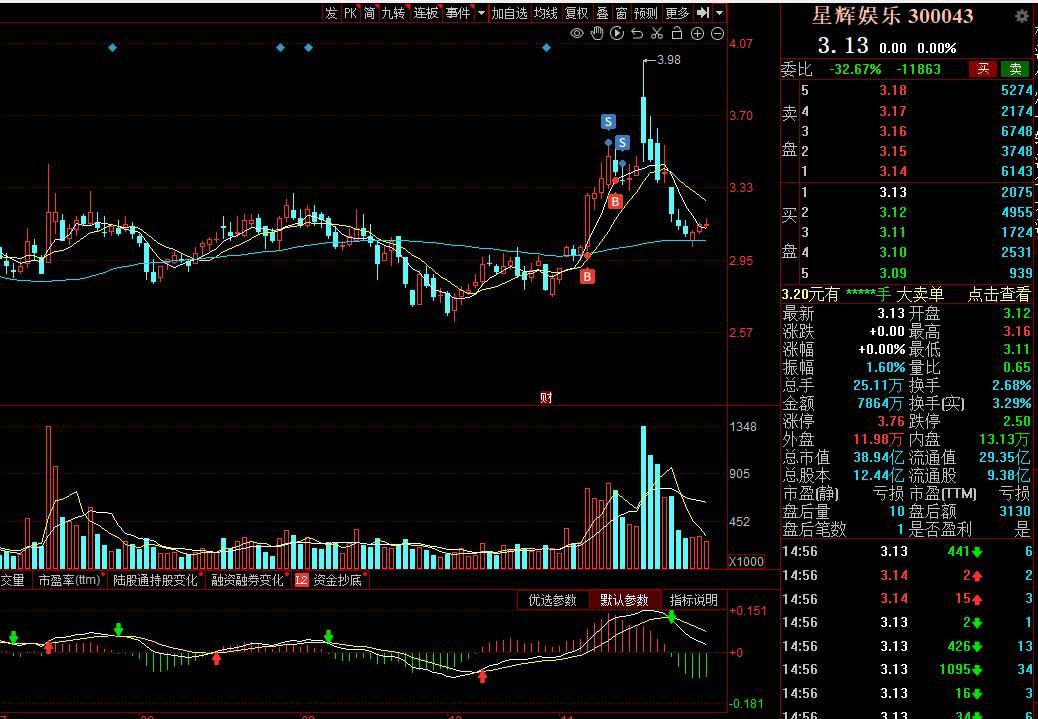
Task: Click the 发 toolbar button
Action: (331, 13)
